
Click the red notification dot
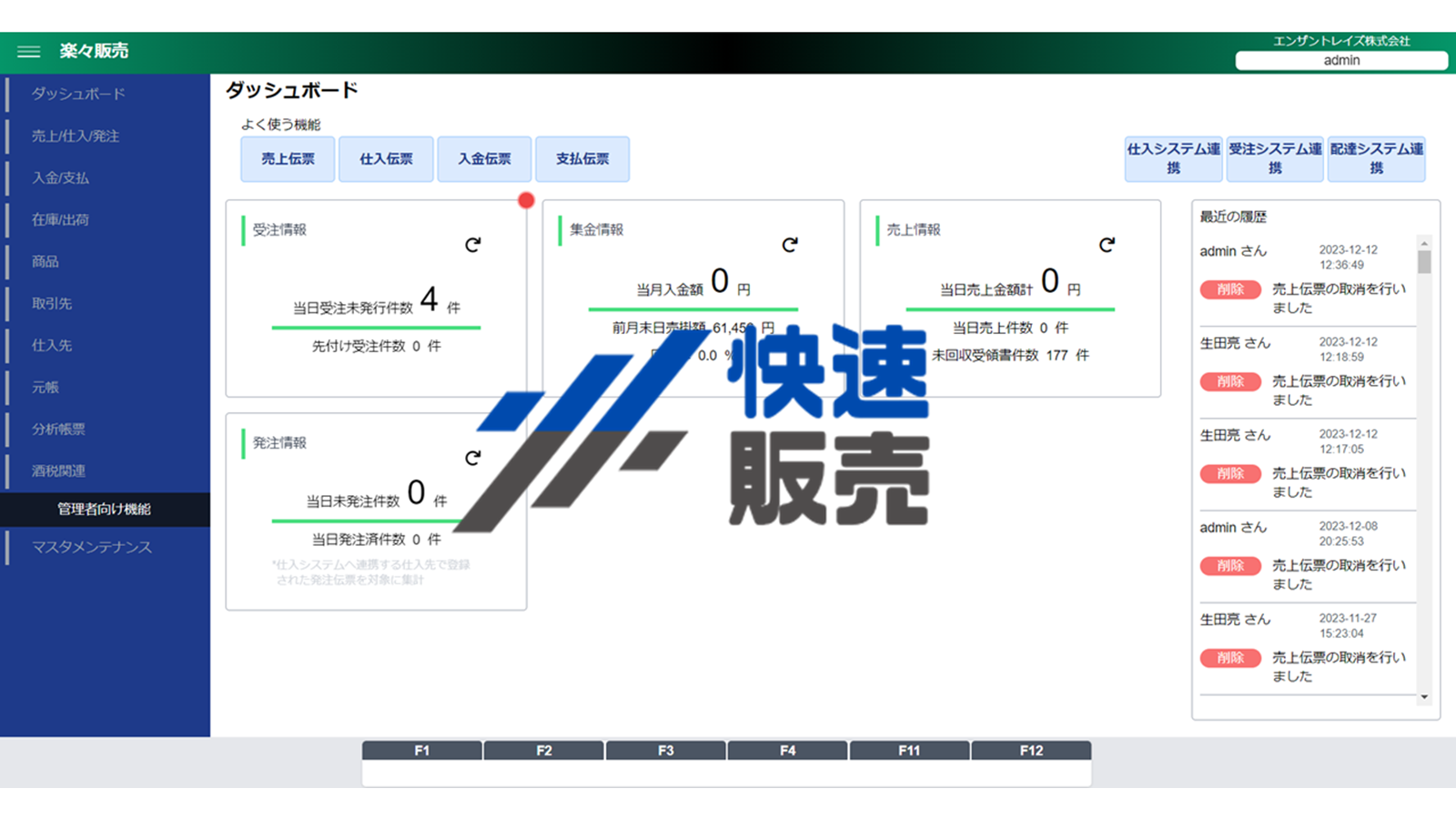click(x=526, y=200)
